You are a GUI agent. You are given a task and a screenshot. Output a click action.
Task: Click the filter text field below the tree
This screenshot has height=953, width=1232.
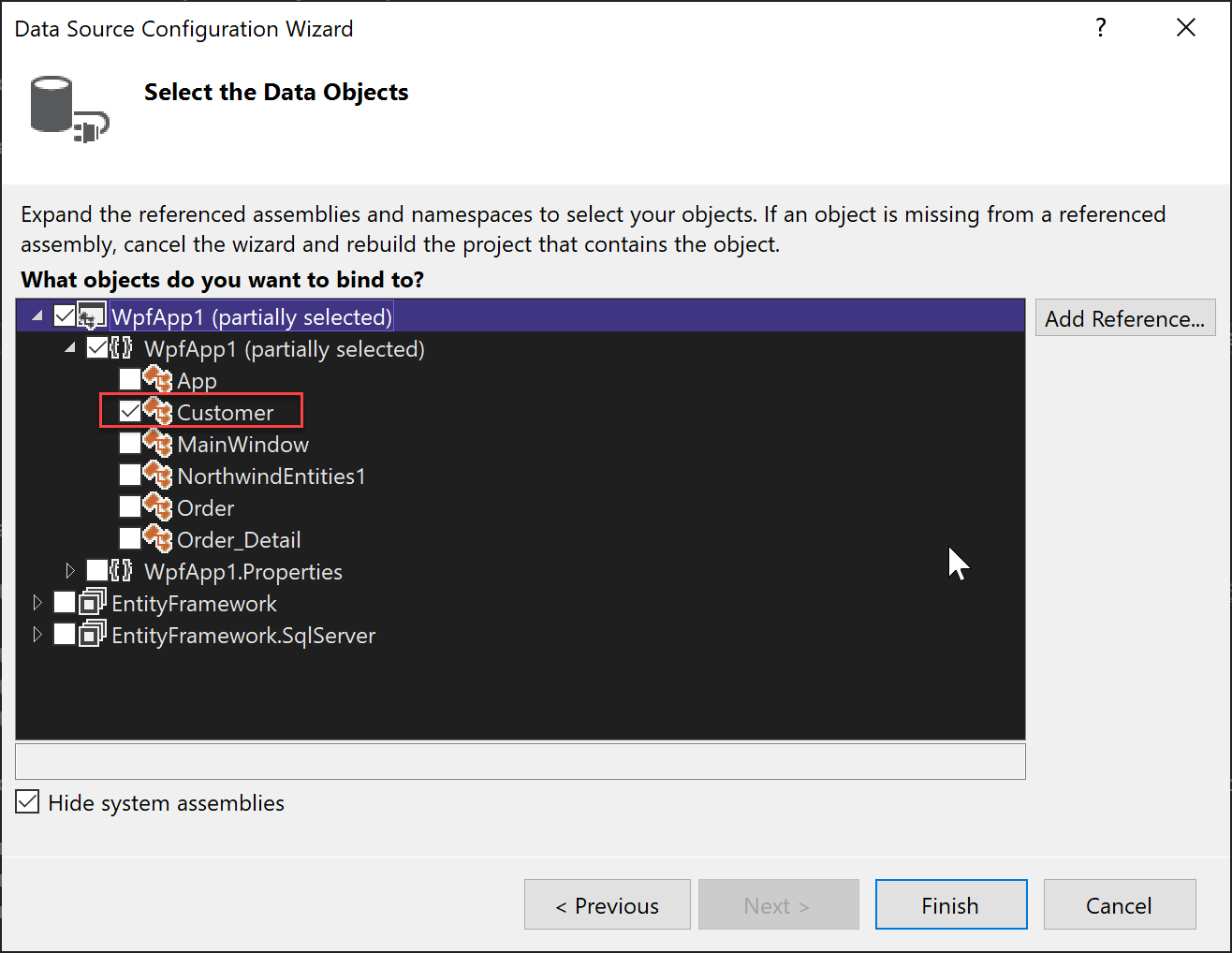(521, 761)
